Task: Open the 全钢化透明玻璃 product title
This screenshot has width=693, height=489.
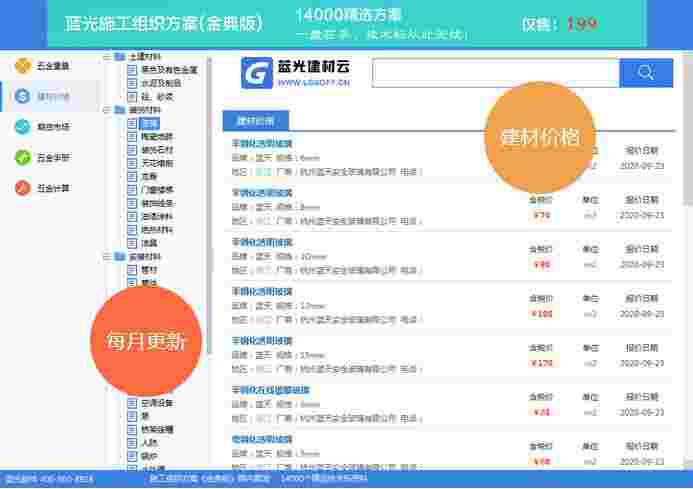Action: pyautogui.click(x=262, y=439)
